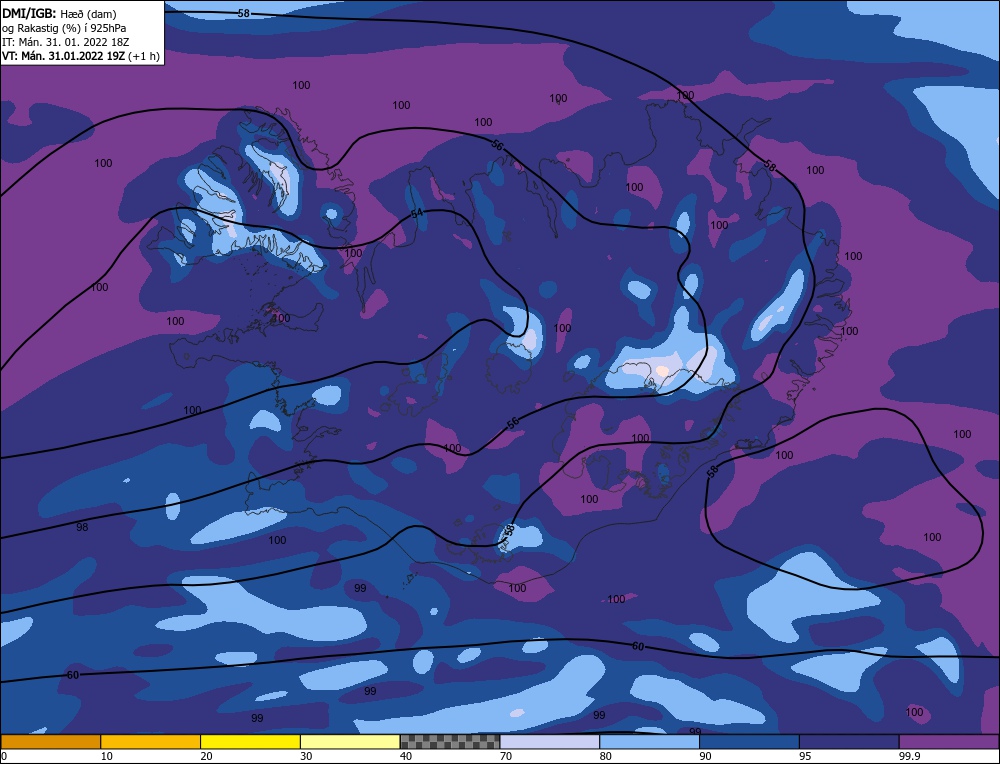Click the pale yellow 30–40 legend swatch
The image size is (1000, 764).
pos(350,741)
